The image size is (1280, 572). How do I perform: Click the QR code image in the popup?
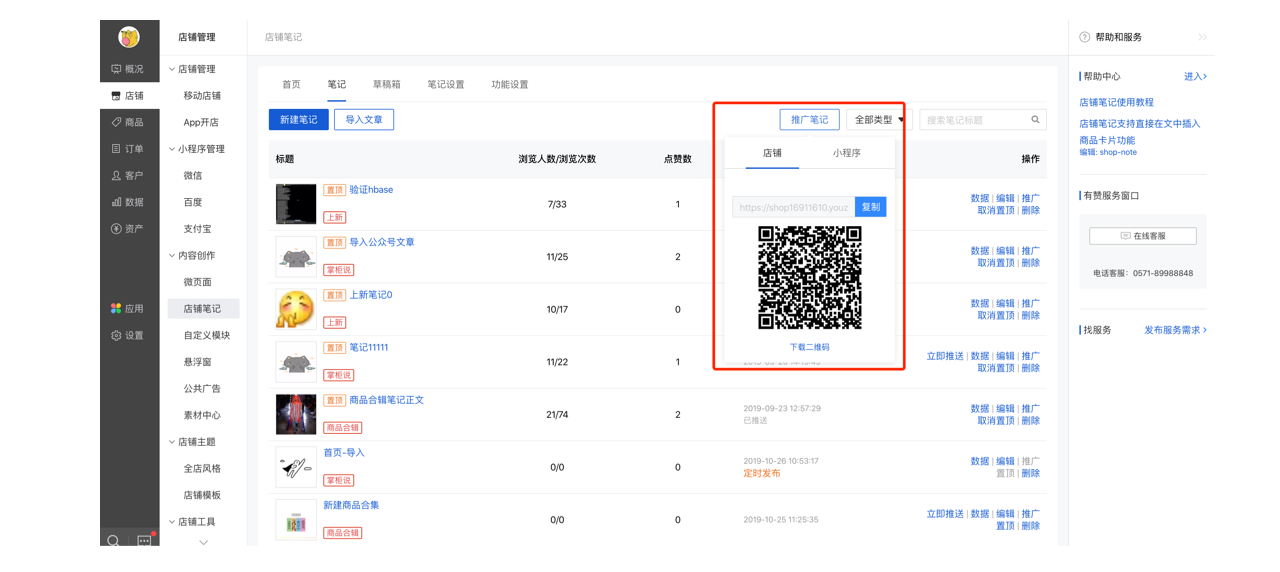coord(810,277)
